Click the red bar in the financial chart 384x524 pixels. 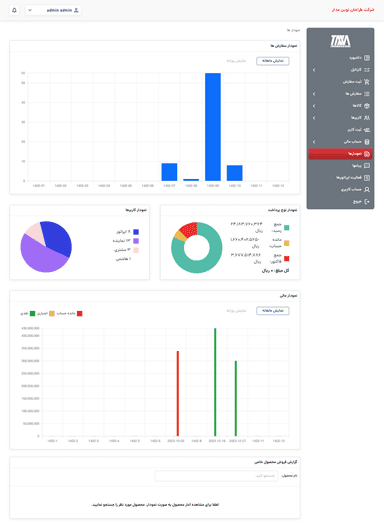(178, 394)
